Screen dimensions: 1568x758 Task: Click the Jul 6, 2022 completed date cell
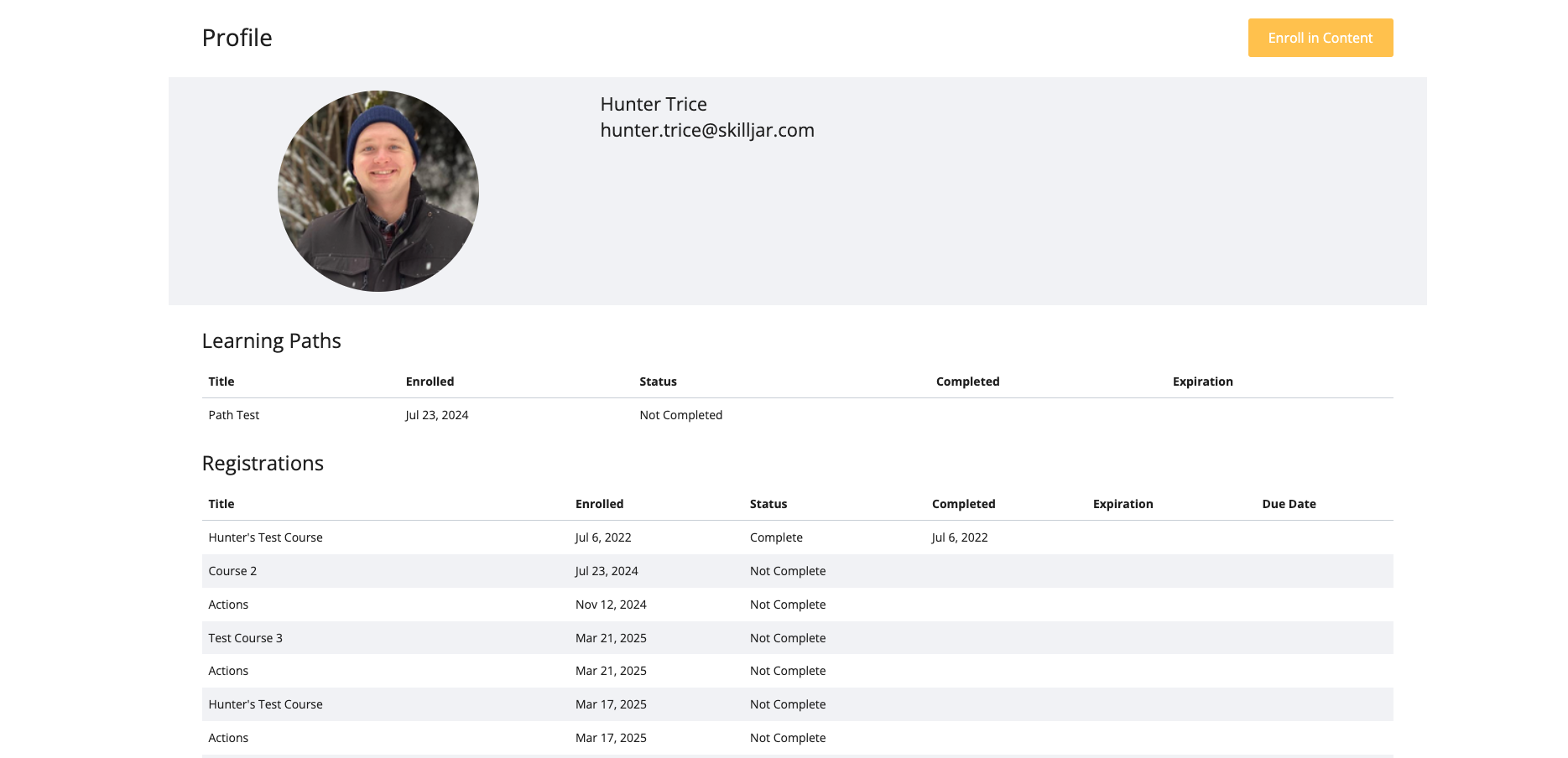(960, 537)
